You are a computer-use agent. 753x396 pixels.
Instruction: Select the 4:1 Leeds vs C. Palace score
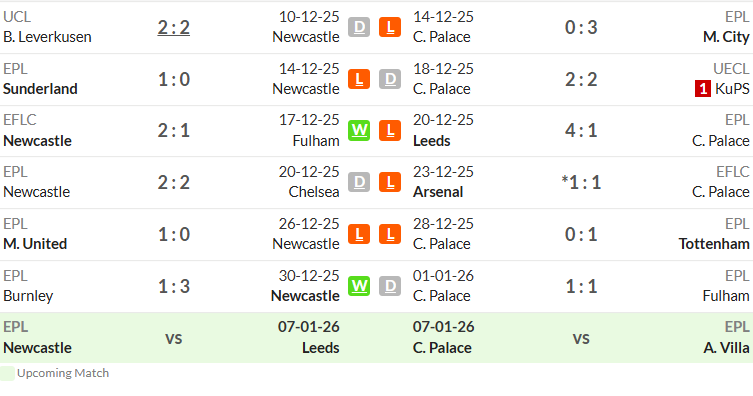coord(581,131)
